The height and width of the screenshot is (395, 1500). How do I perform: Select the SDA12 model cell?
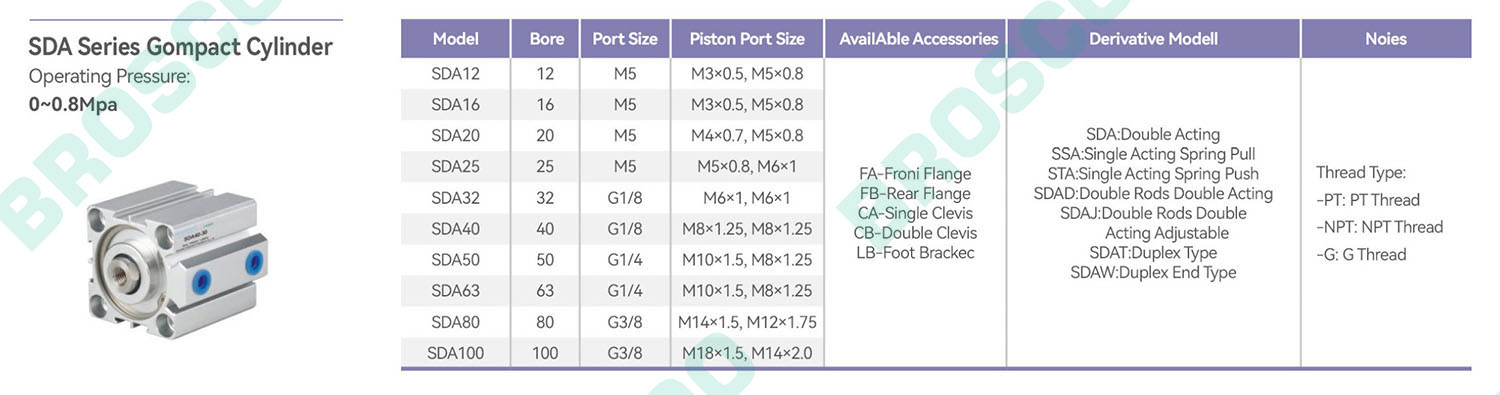455,74
